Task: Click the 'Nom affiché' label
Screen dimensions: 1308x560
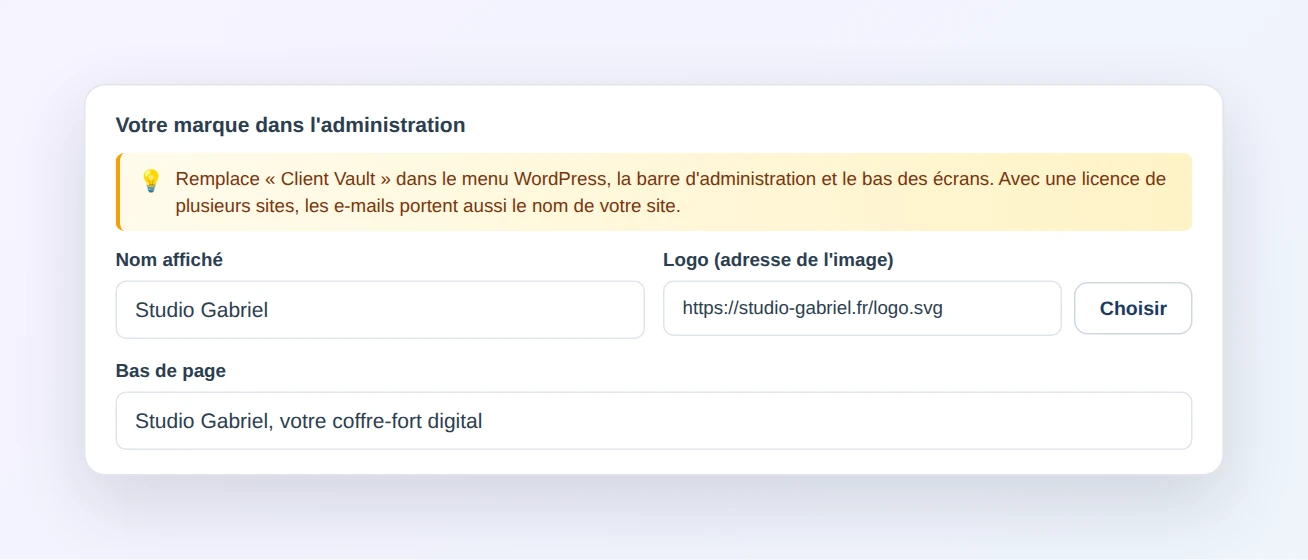Action: 169,260
